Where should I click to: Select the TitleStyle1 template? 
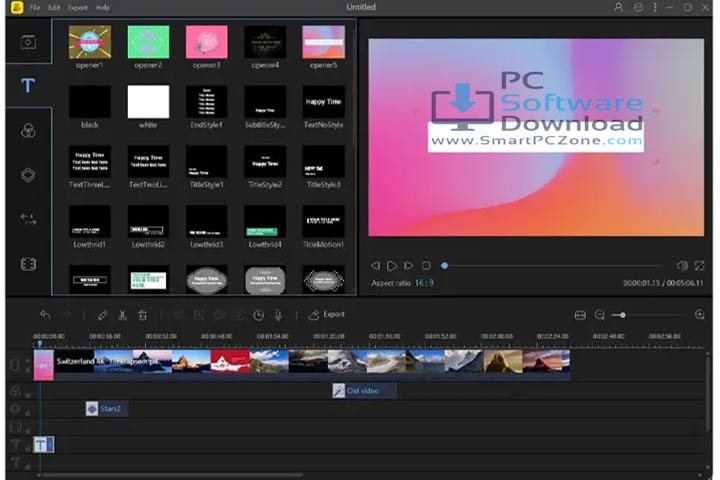pos(206,162)
